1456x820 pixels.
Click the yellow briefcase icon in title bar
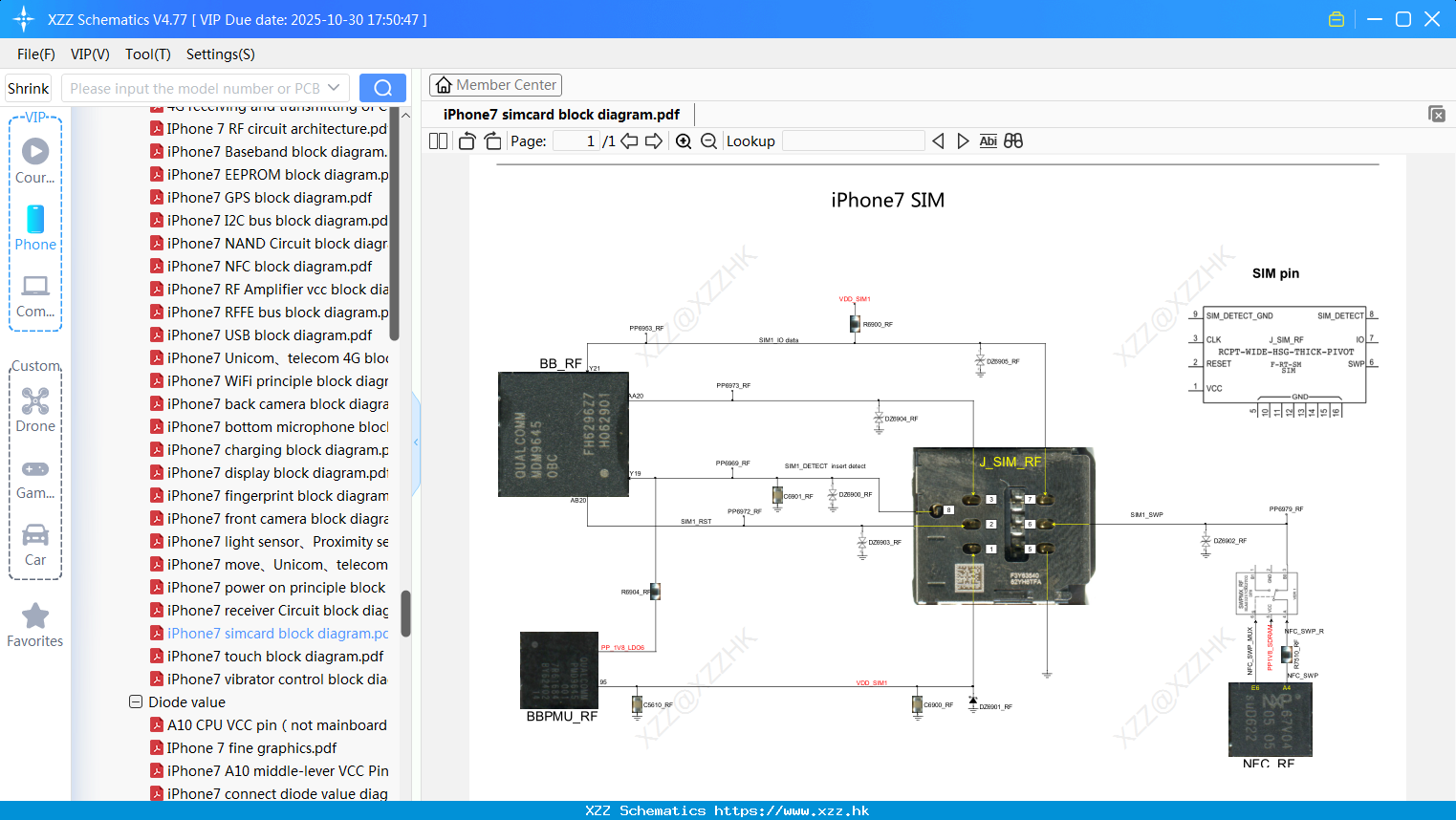pyautogui.click(x=1336, y=19)
